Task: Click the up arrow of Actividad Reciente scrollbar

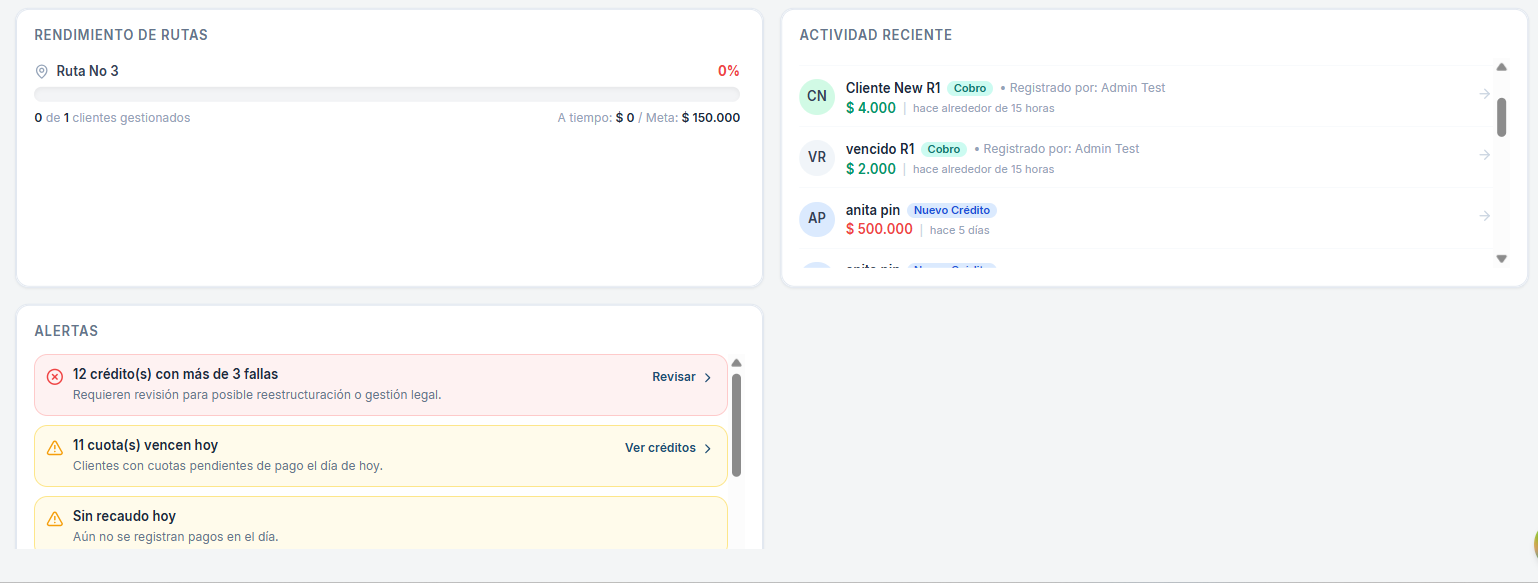Action: click(1501, 67)
